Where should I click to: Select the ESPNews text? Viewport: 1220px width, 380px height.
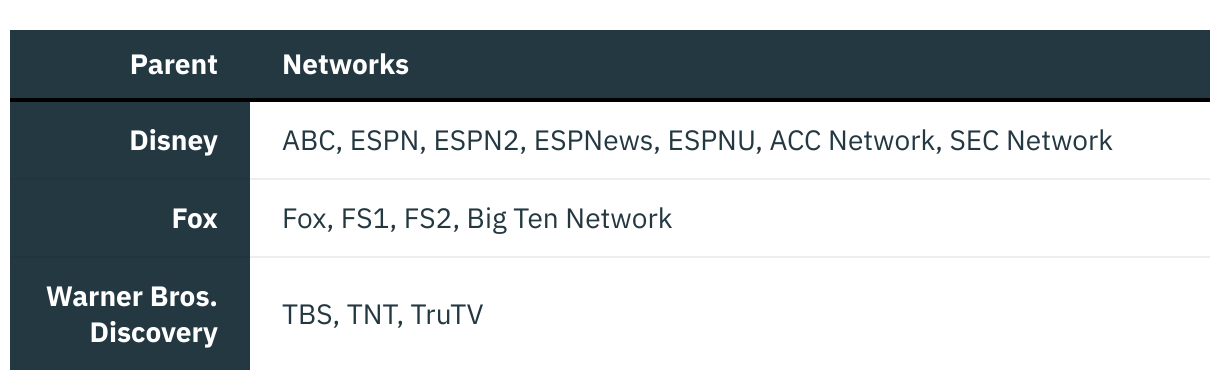tap(594, 141)
